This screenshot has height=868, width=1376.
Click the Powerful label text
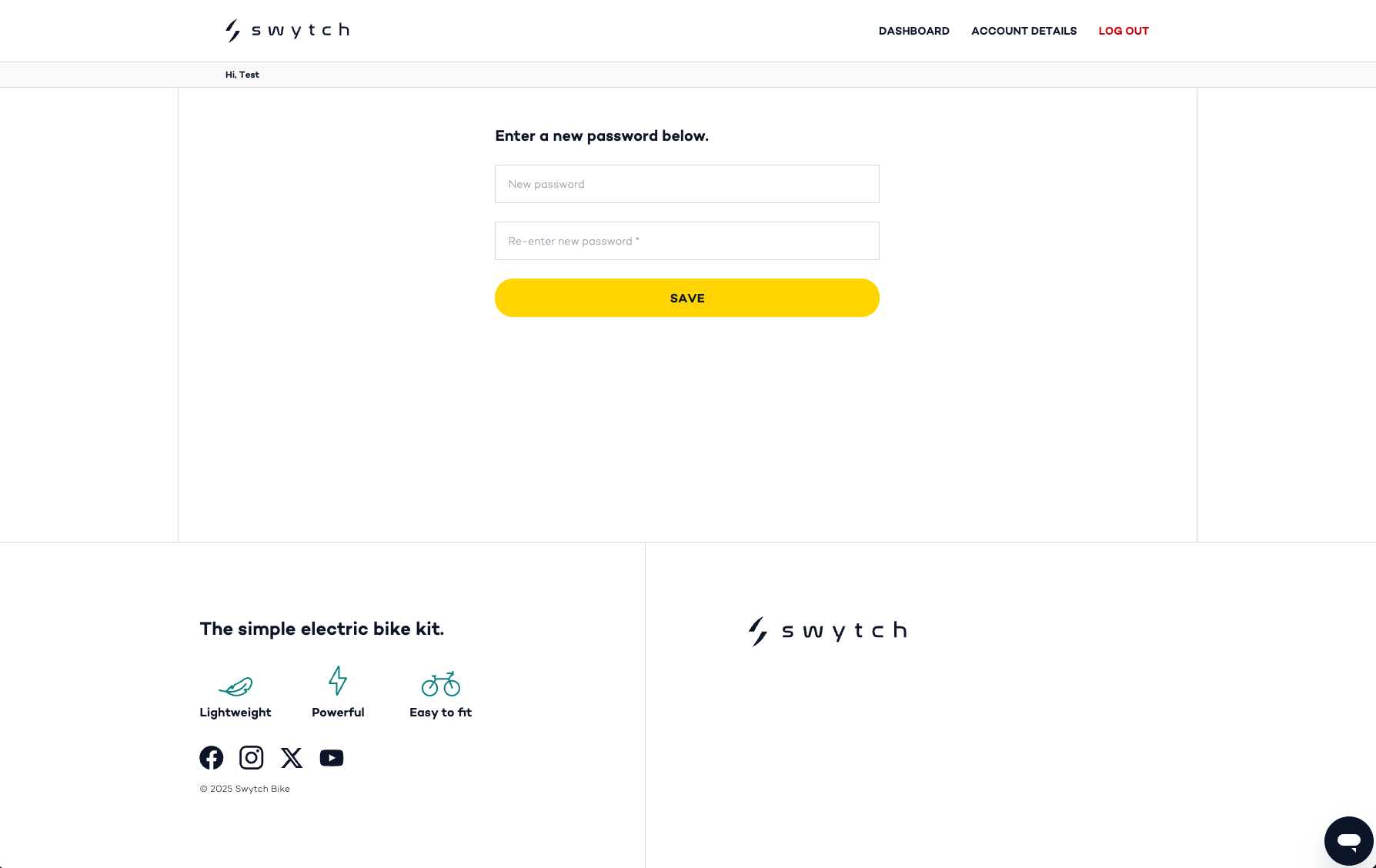point(338,713)
